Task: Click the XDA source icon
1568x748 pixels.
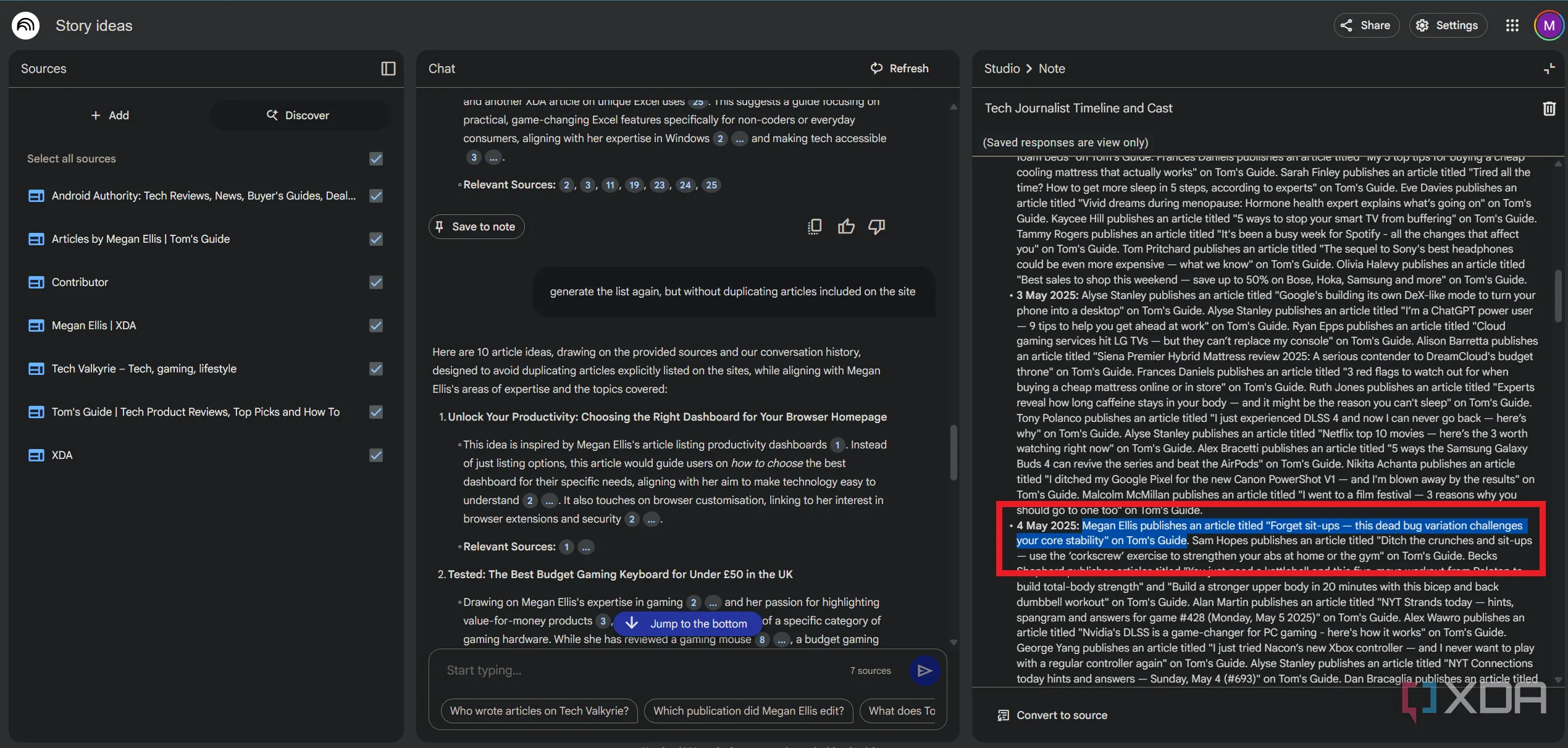Action: click(x=36, y=455)
